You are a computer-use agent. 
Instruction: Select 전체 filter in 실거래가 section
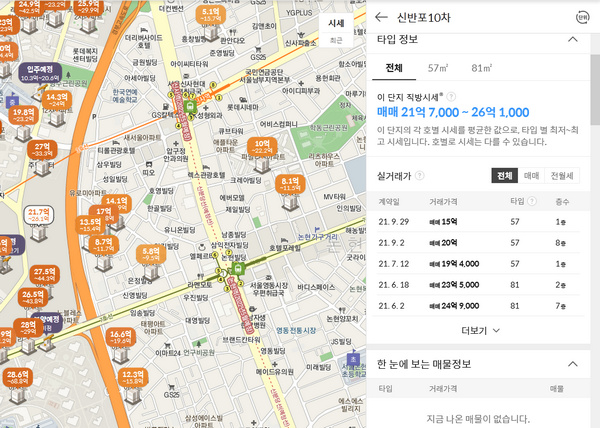[x=504, y=176]
